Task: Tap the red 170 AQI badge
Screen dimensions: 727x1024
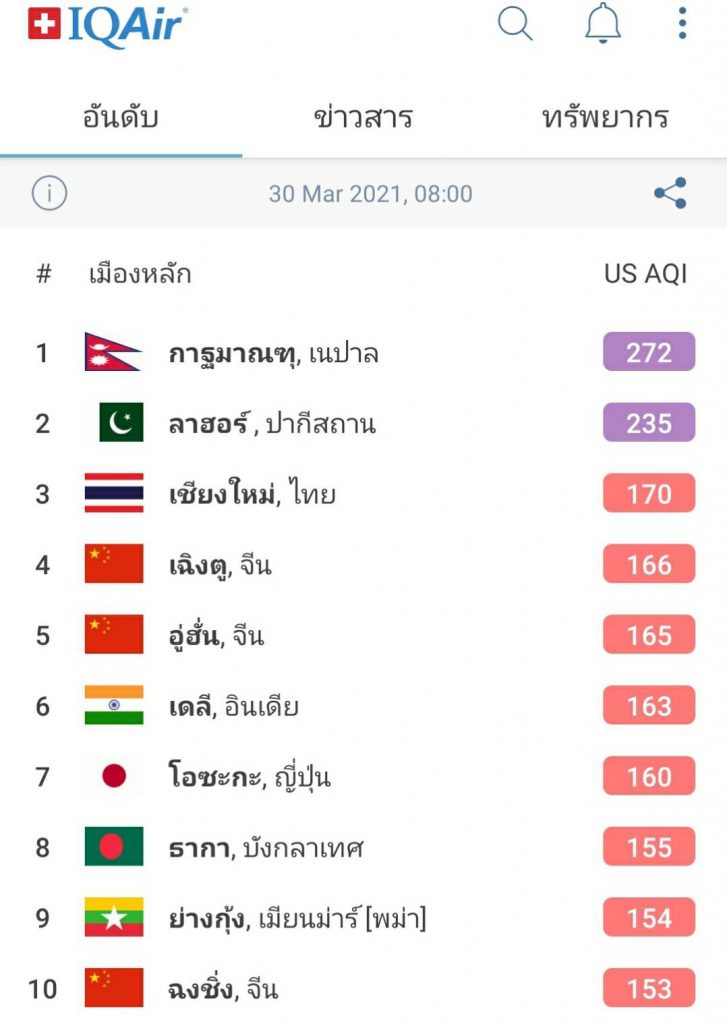Action: pos(649,493)
